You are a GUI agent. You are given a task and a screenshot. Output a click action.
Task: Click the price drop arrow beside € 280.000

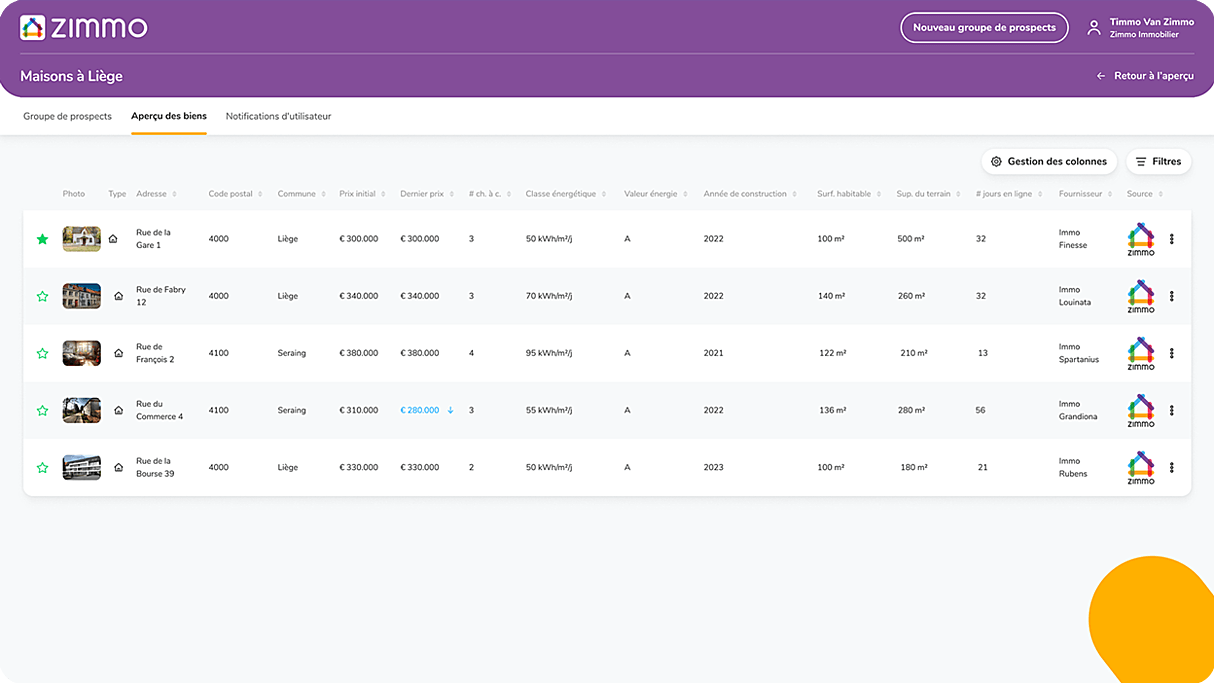(x=451, y=410)
